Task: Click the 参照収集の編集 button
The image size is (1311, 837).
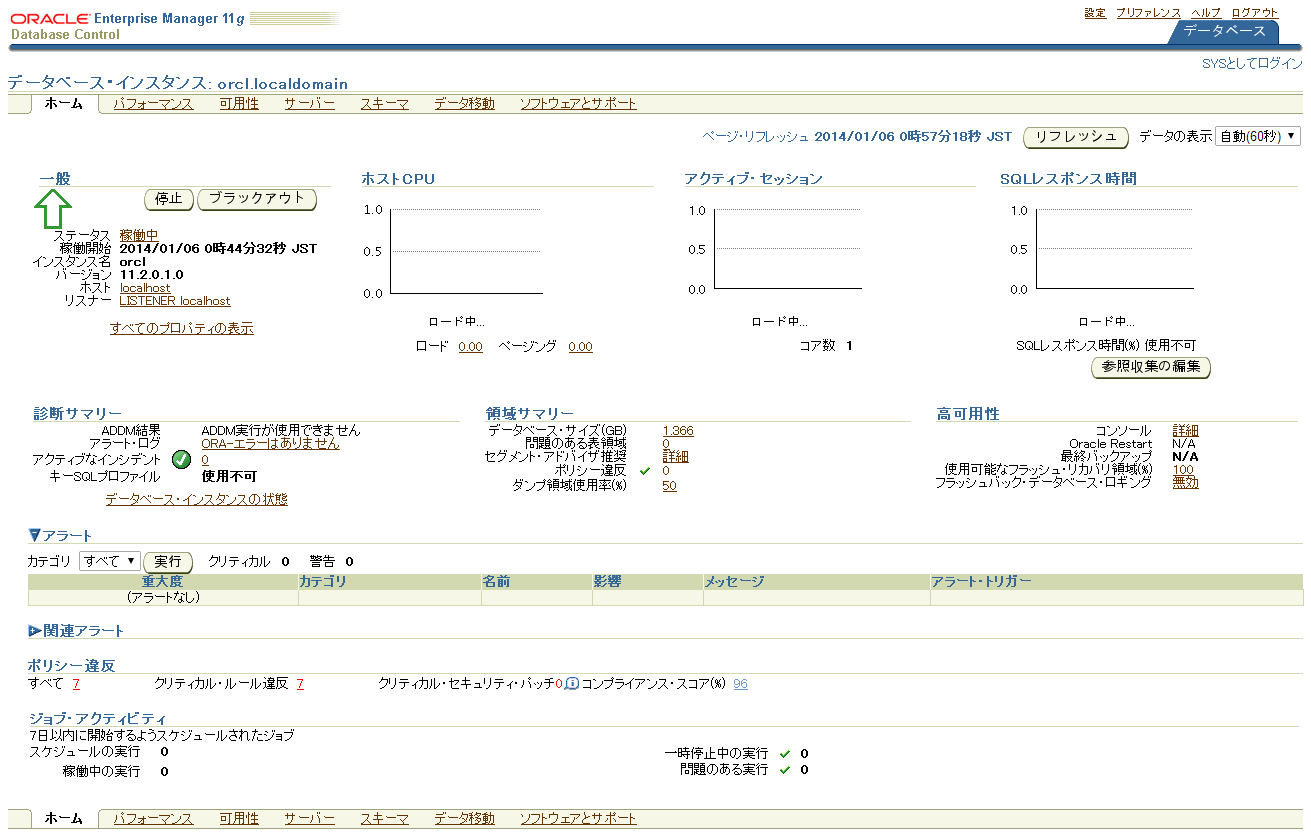Action: (1151, 367)
